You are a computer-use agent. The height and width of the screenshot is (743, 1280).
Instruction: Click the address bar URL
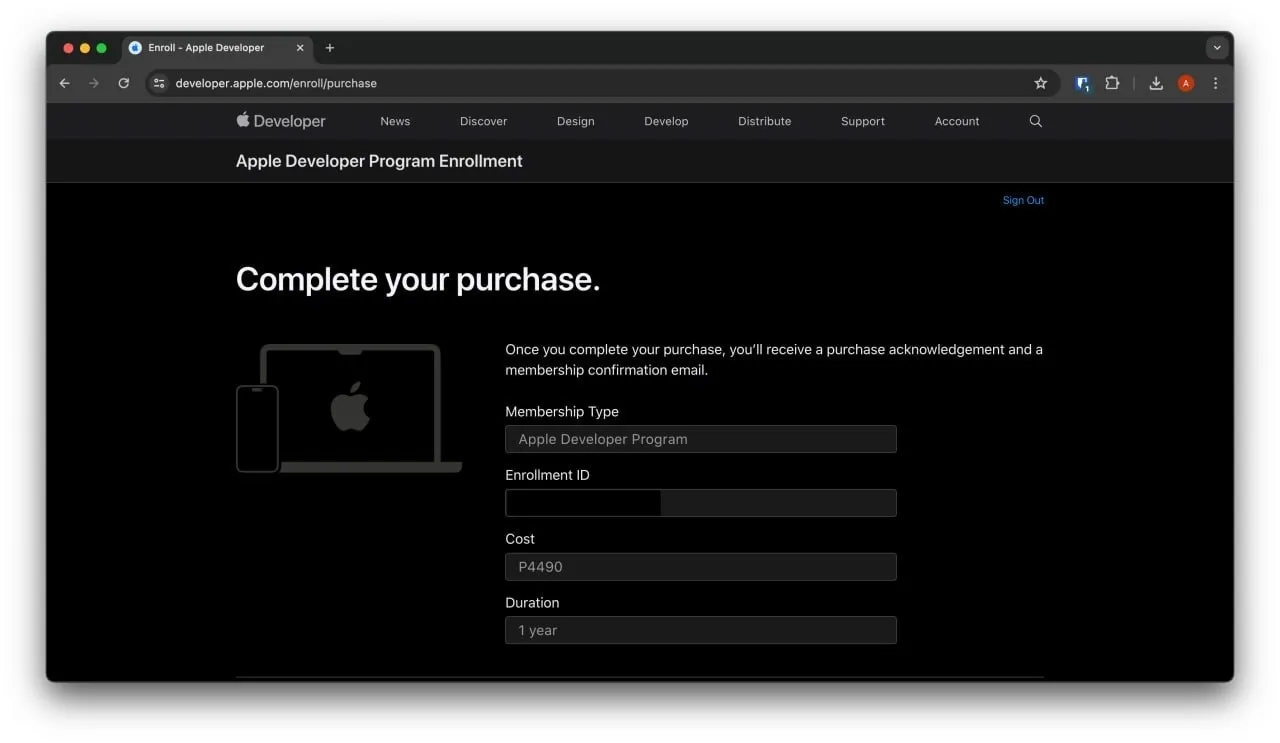point(276,83)
